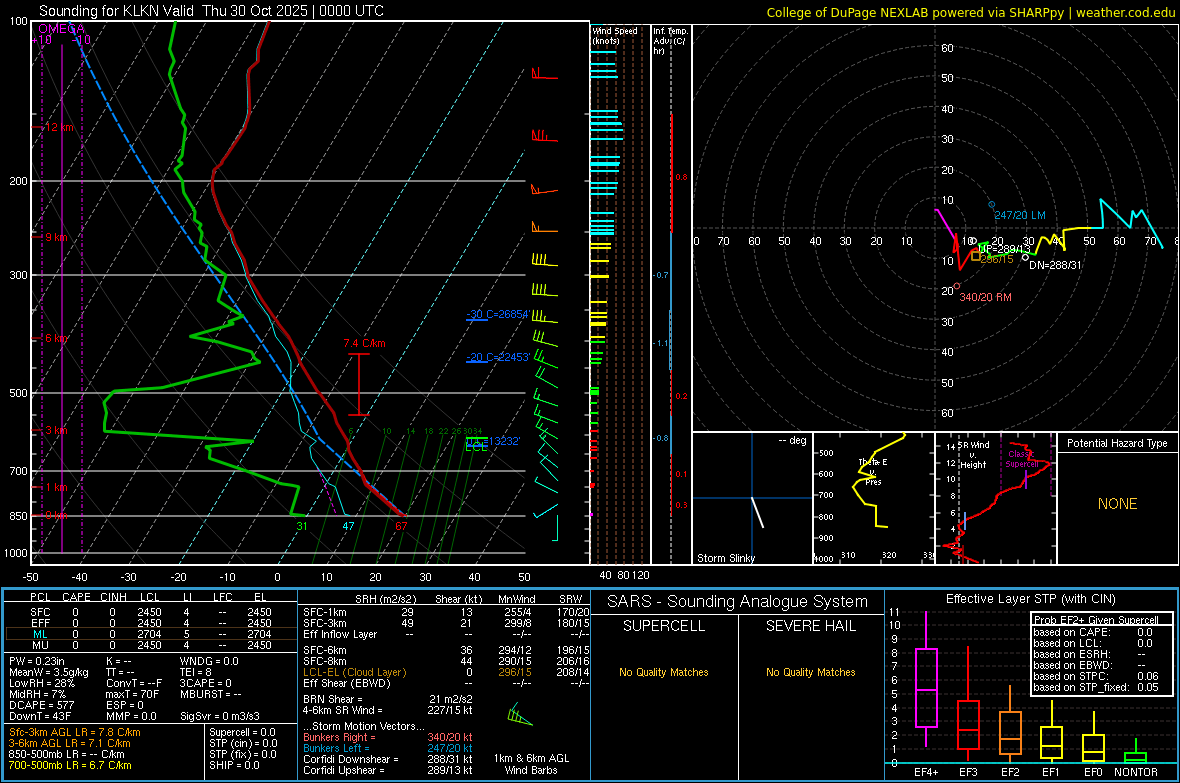Viewport: 1180px width, 783px height.
Task: Select the 'Potential Hazard Type' header
Action: (1117, 443)
